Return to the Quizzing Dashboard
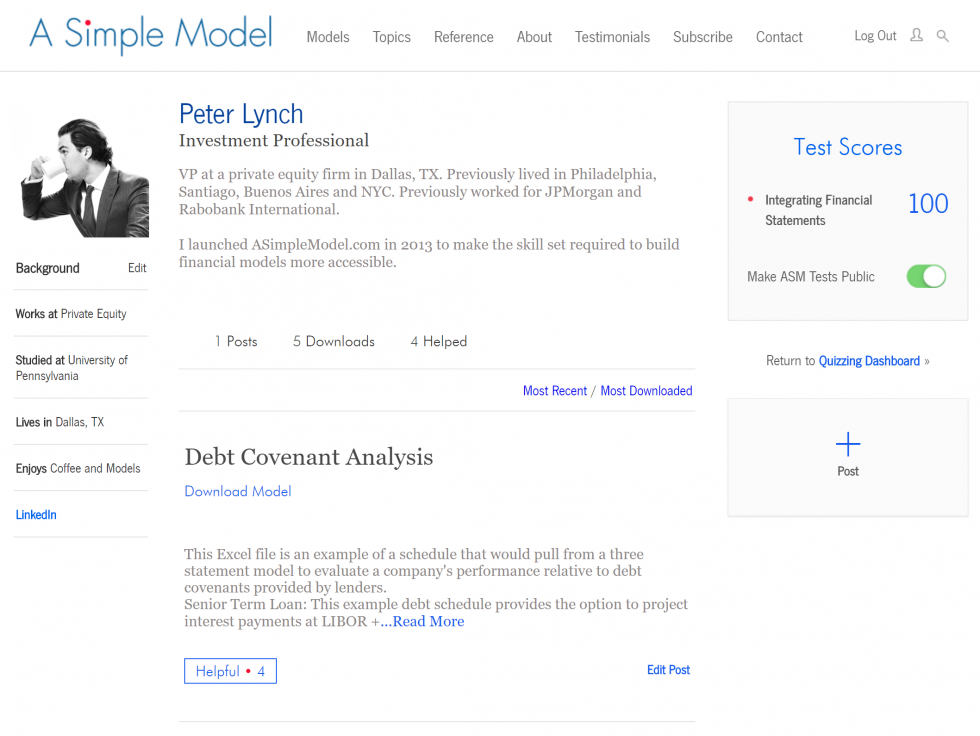This screenshot has width=980, height=736. (x=868, y=360)
